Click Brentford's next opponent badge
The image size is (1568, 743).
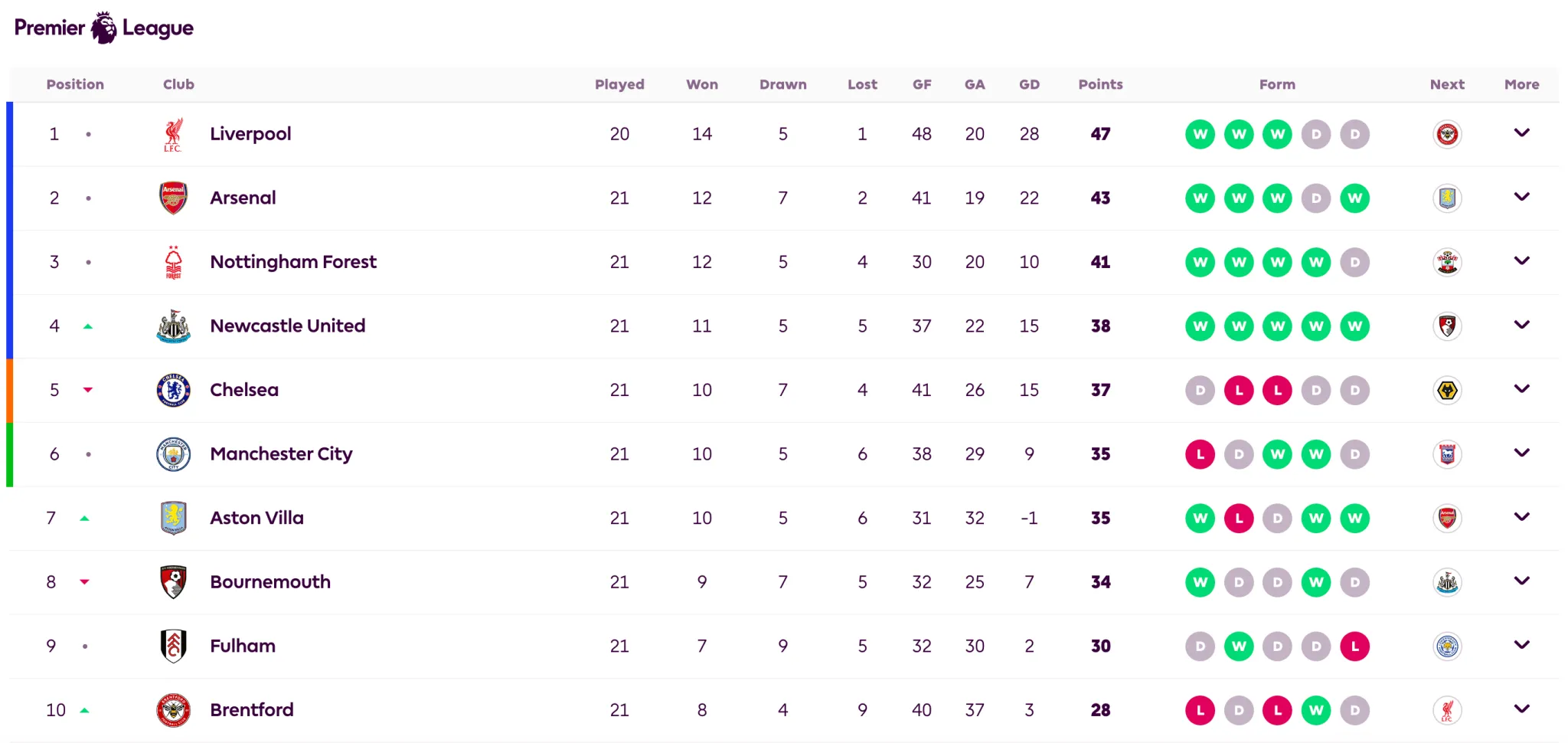click(x=1447, y=710)
